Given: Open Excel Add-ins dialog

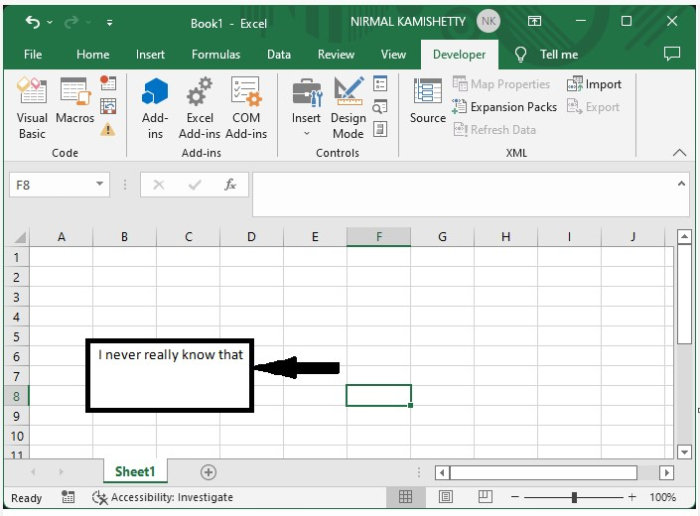Looking at the screenshot, I should (x=200, y=109).
